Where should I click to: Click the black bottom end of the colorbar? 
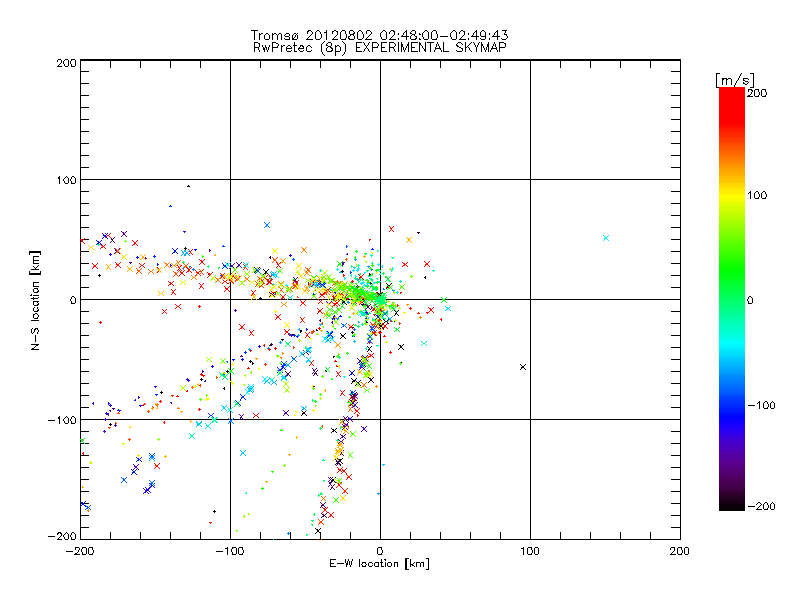click(x=732, y=503)
